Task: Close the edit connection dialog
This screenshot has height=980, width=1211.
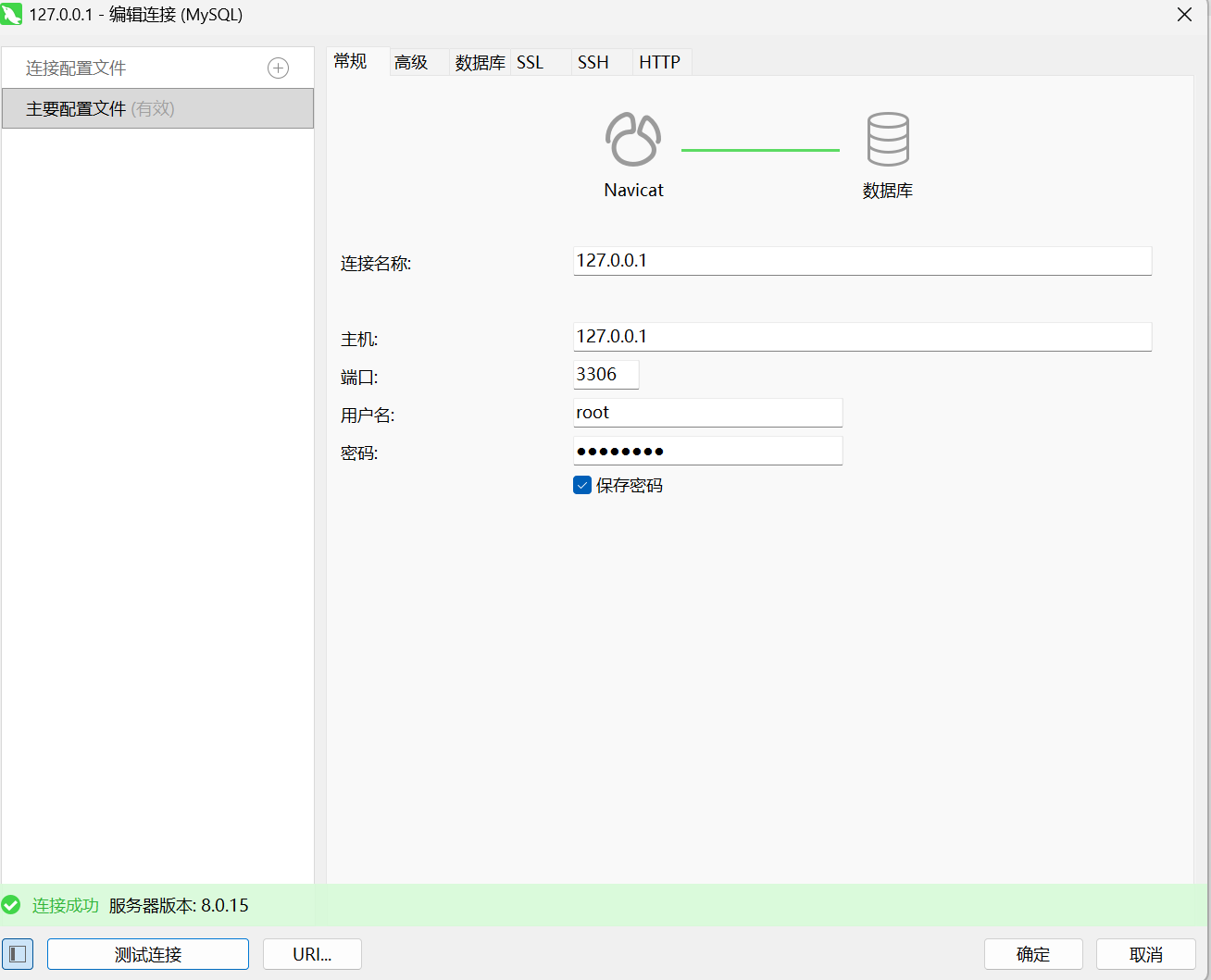Action: pos(1184,15)
